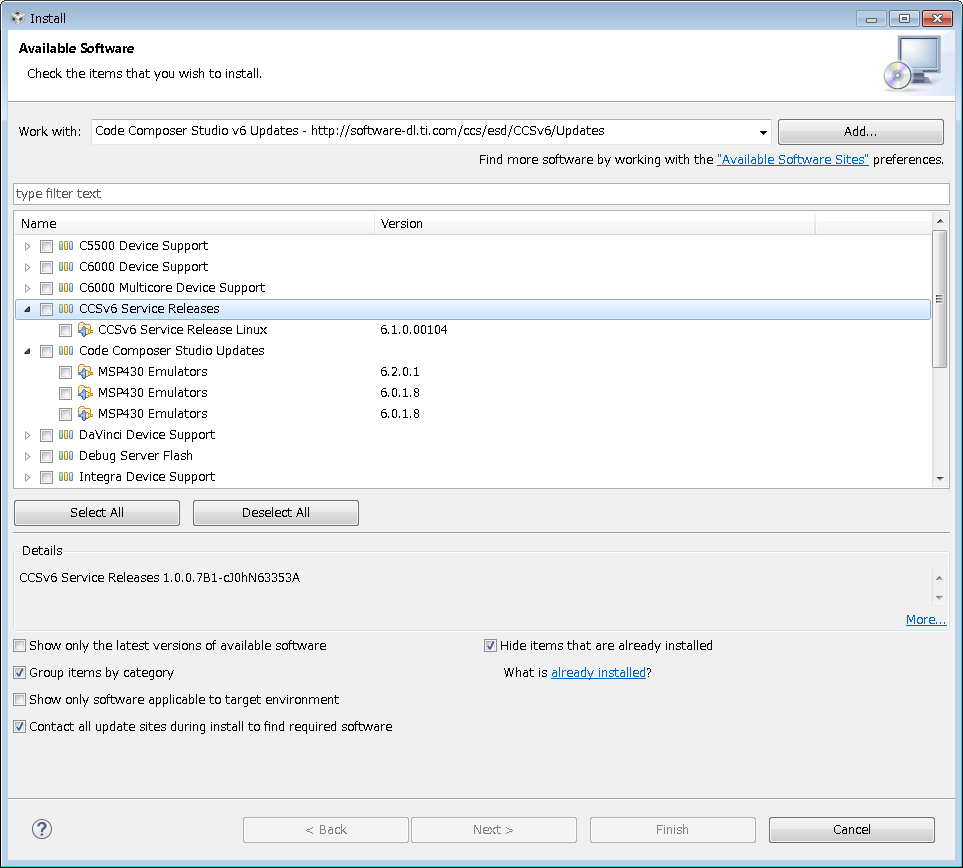The image size is (963, 868).
Task: Click the Integra Device Support category icon
Action: coord(66,477)
